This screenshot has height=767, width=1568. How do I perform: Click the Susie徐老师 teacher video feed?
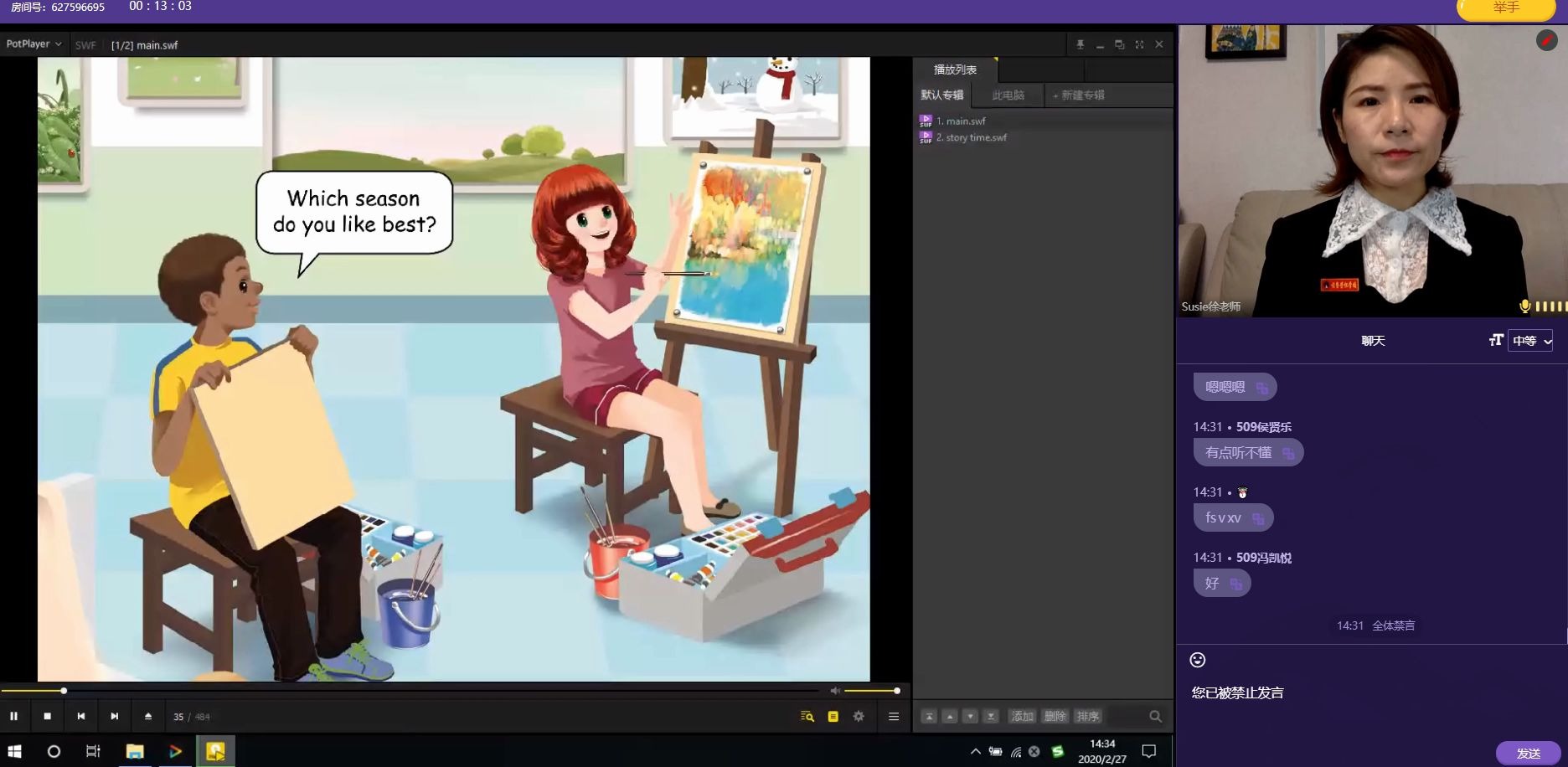[1372, 170]
